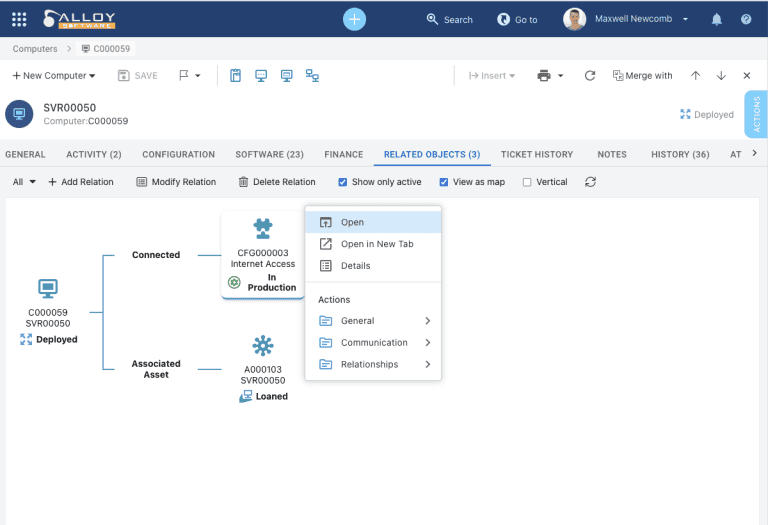Click the Internet Access configuration node icon
The image size is (768, 525).
coord(263,228)
